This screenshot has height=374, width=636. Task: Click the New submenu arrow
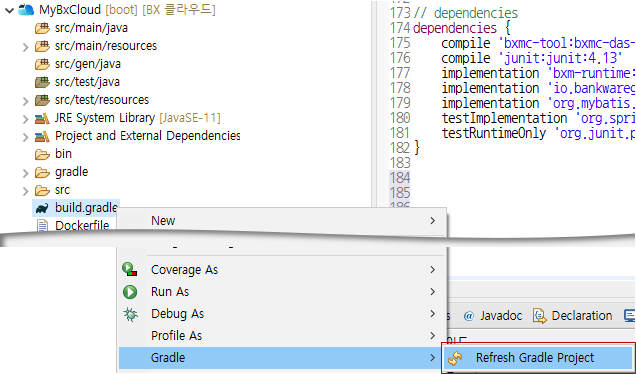point(433,221)
